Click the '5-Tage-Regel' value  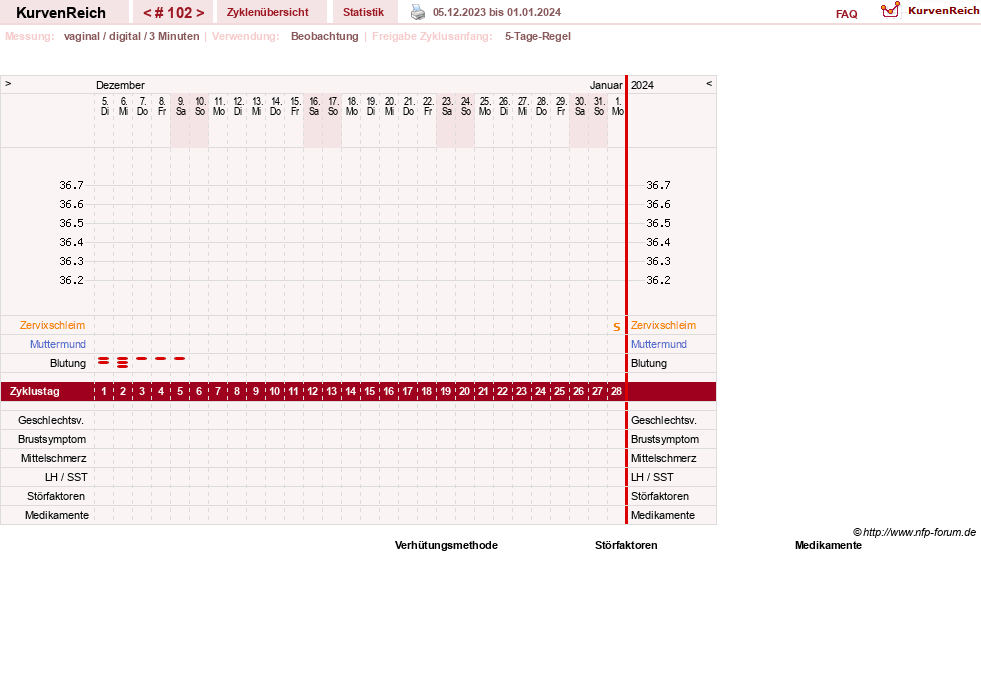[538, 36]
